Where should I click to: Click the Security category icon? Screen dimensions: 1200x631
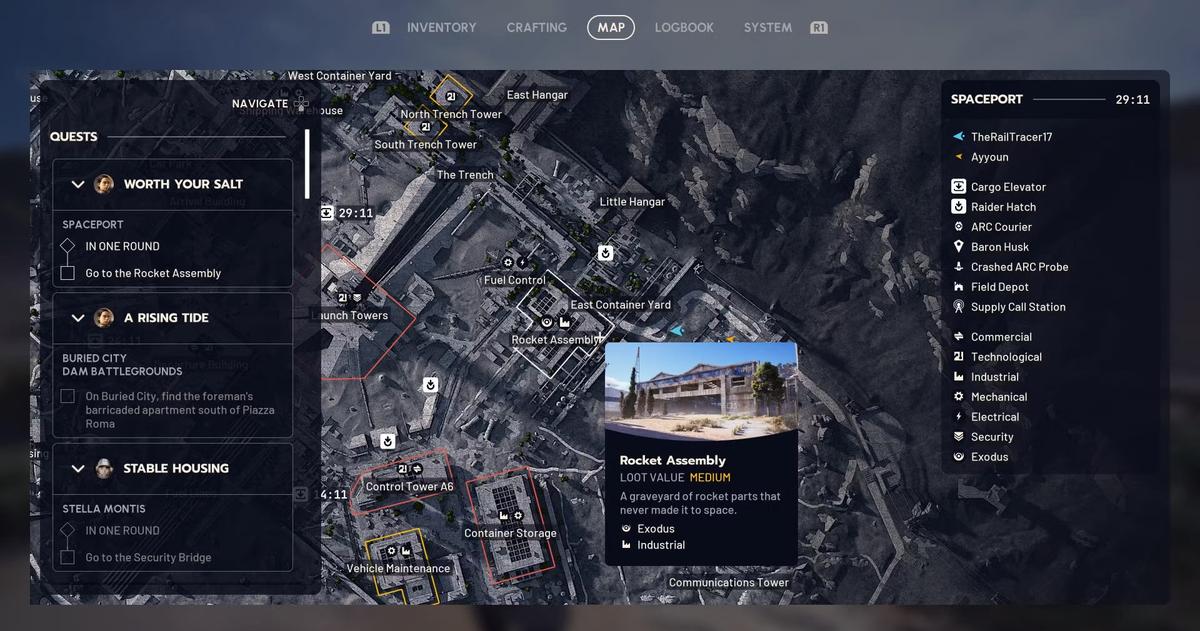958,437
